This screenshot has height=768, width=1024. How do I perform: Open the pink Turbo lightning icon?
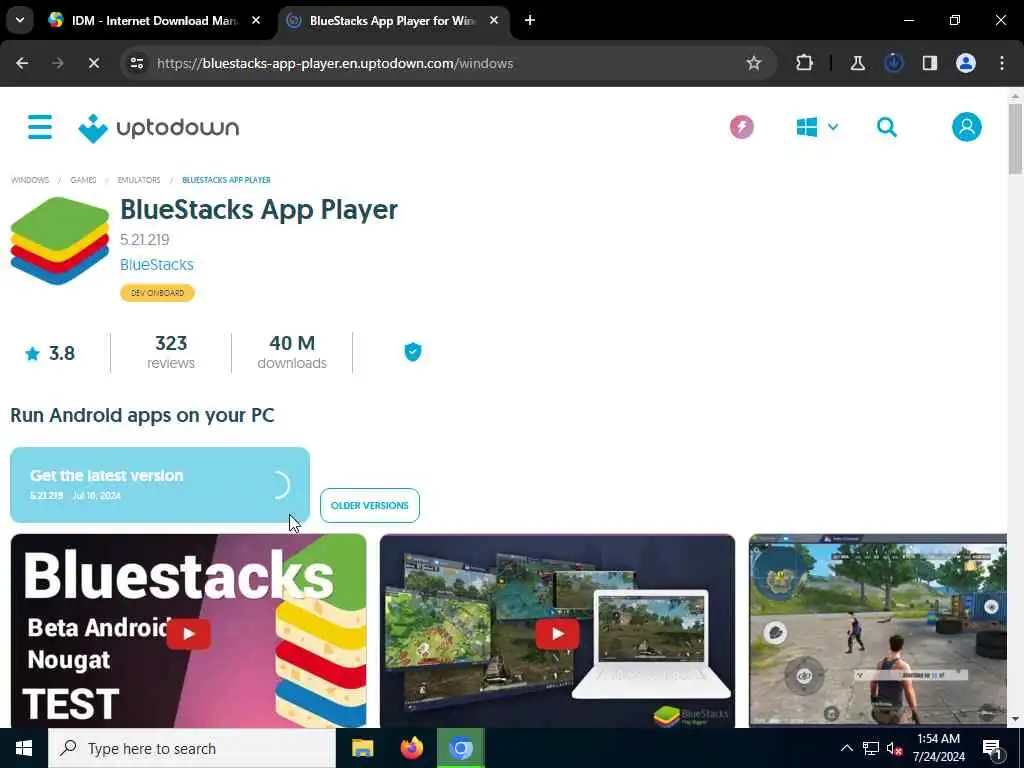pos(741,127)
